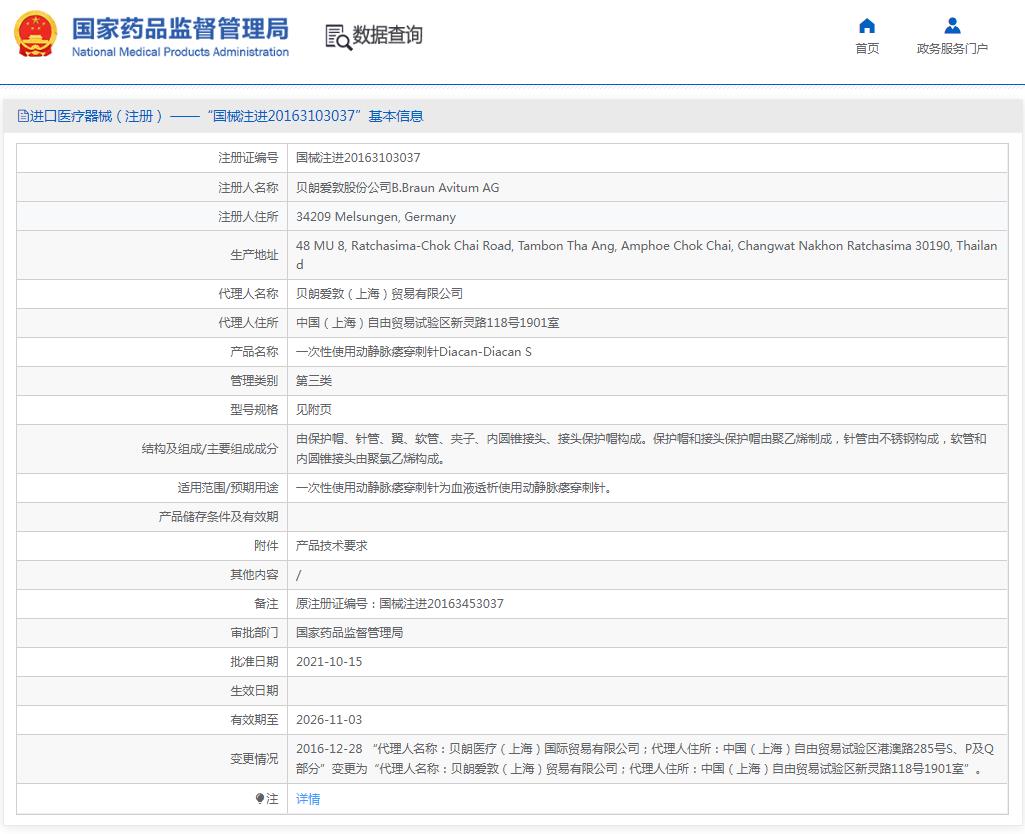Click the 代理人住所 row label
The image size is (1025, 834).
coord(248,323)
